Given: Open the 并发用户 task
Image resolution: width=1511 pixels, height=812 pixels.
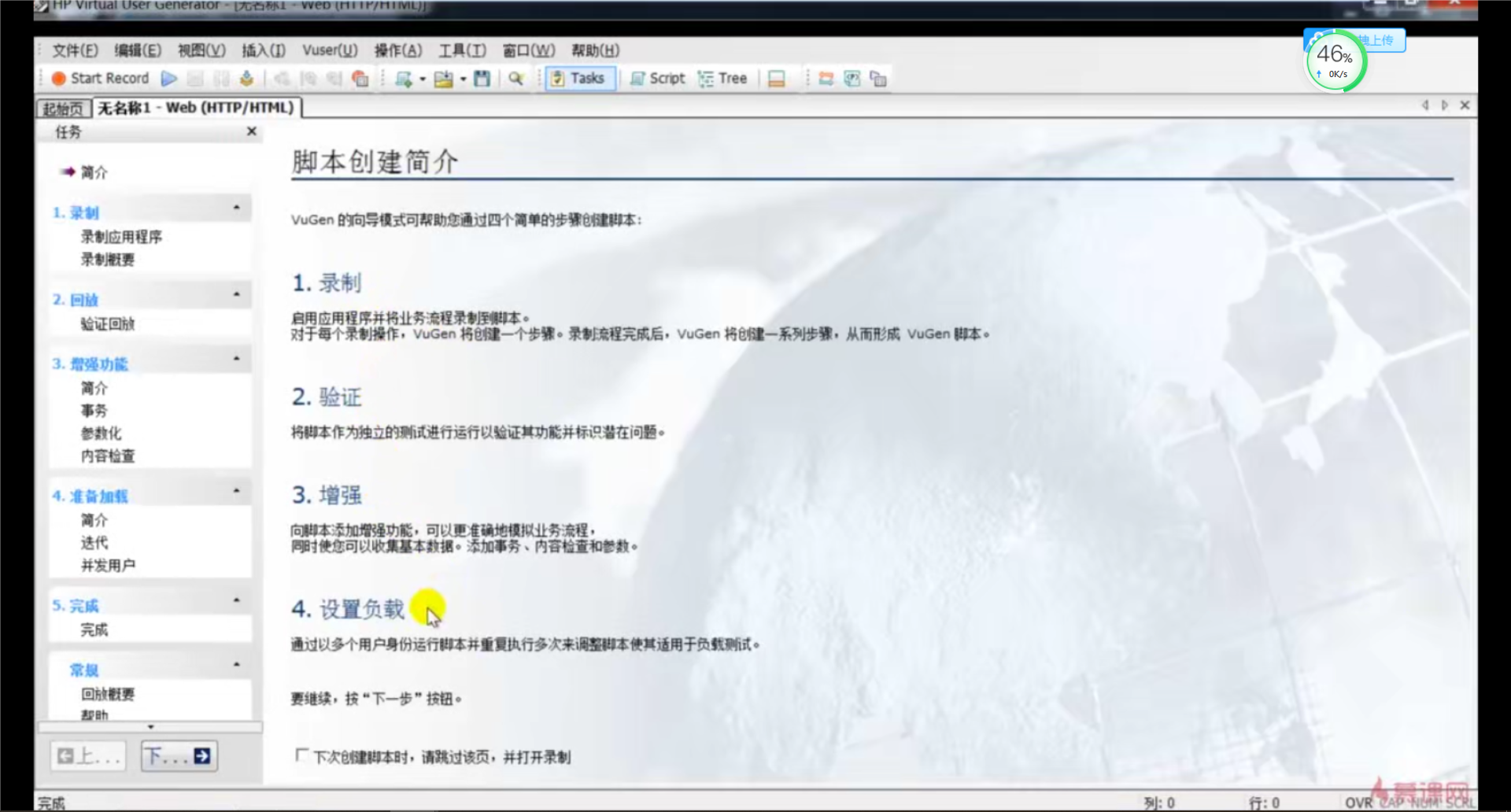Looking at the screenshot, I should (108, 566).
